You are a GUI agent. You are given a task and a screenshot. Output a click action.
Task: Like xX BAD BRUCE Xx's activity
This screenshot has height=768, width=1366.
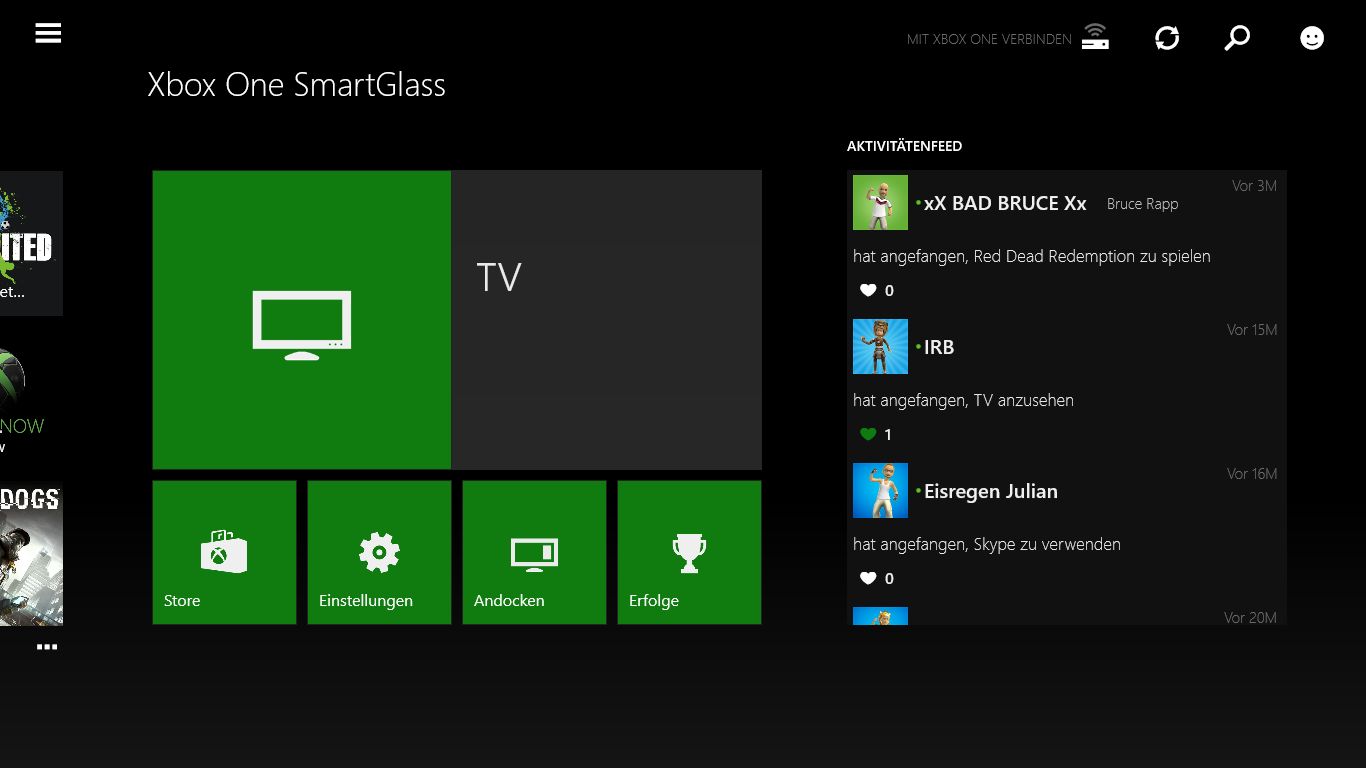tap(868, 290)
